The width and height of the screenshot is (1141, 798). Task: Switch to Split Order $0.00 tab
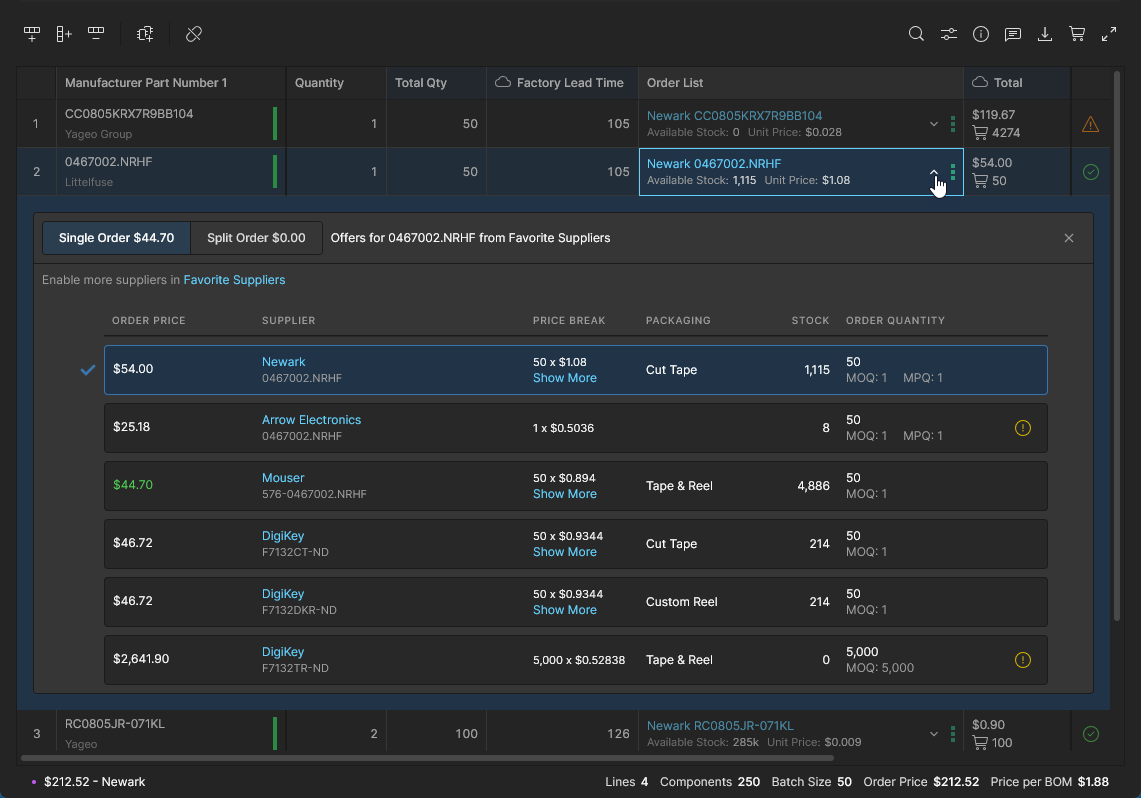pos(256,238)
